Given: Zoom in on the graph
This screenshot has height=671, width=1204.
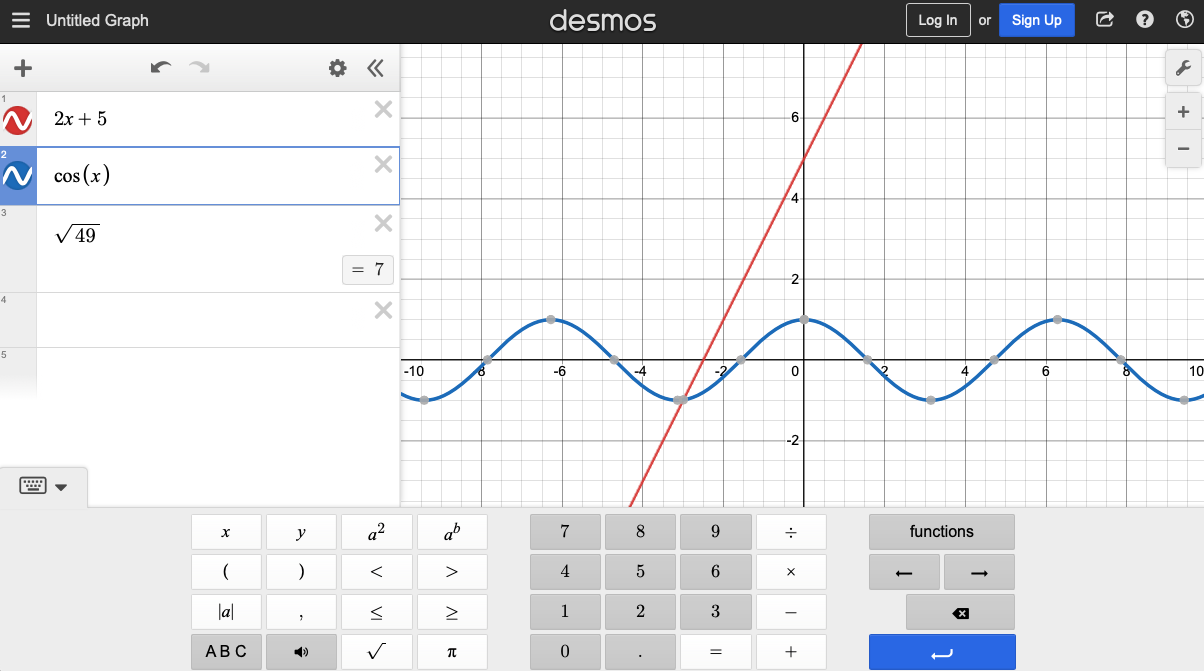Looking at the screenshot, I should [1183, 112].
